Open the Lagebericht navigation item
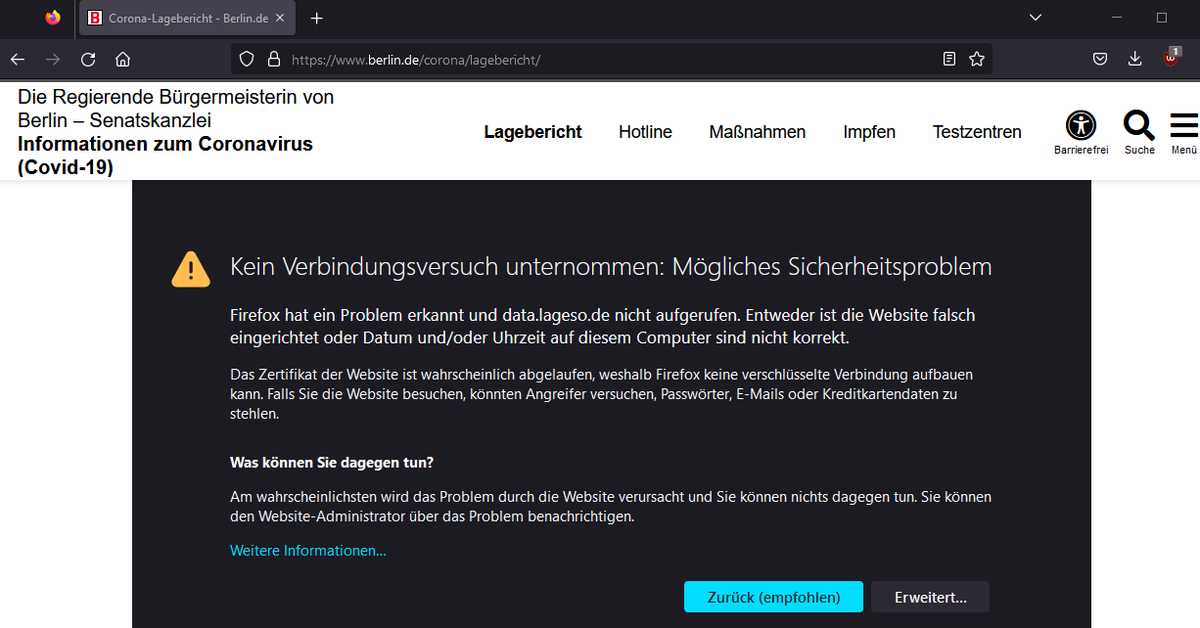This screenshot has height=628, width=1200. pyautogui.click(x=533, y=132)
